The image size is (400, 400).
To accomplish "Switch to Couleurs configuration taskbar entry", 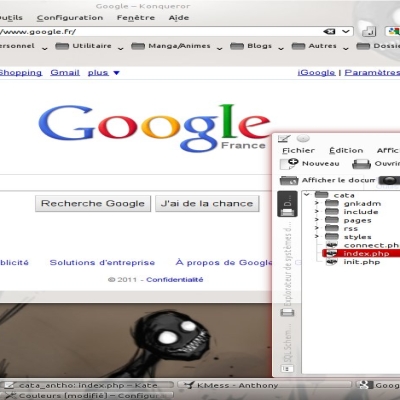I will coord(88,396).
